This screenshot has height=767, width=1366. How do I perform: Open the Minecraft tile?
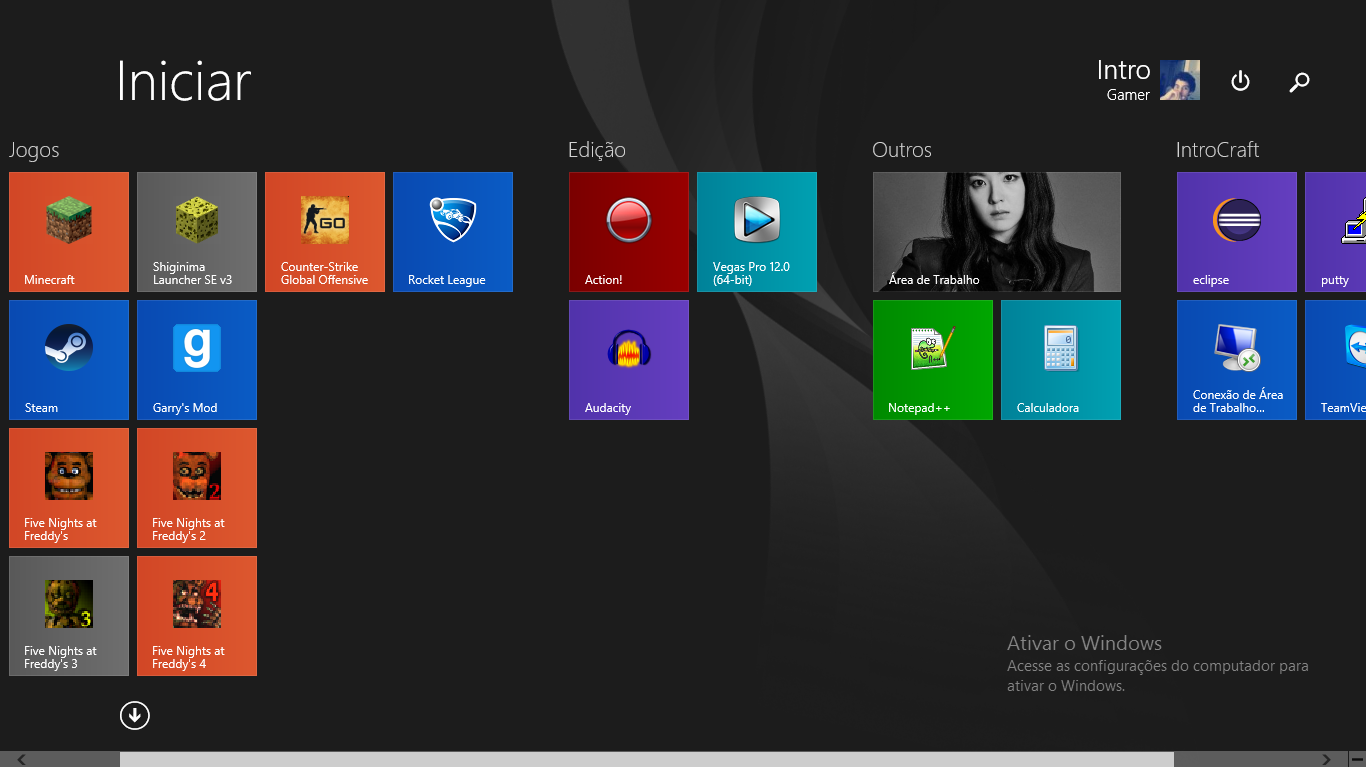point(69,232)
